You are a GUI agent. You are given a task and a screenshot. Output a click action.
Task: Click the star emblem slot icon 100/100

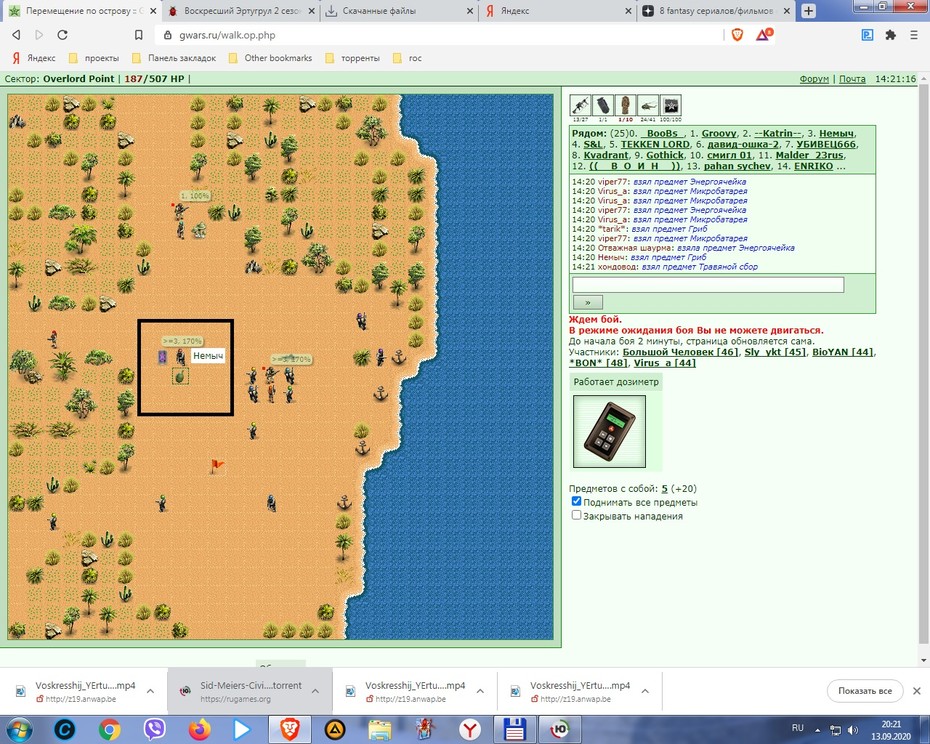670,105
